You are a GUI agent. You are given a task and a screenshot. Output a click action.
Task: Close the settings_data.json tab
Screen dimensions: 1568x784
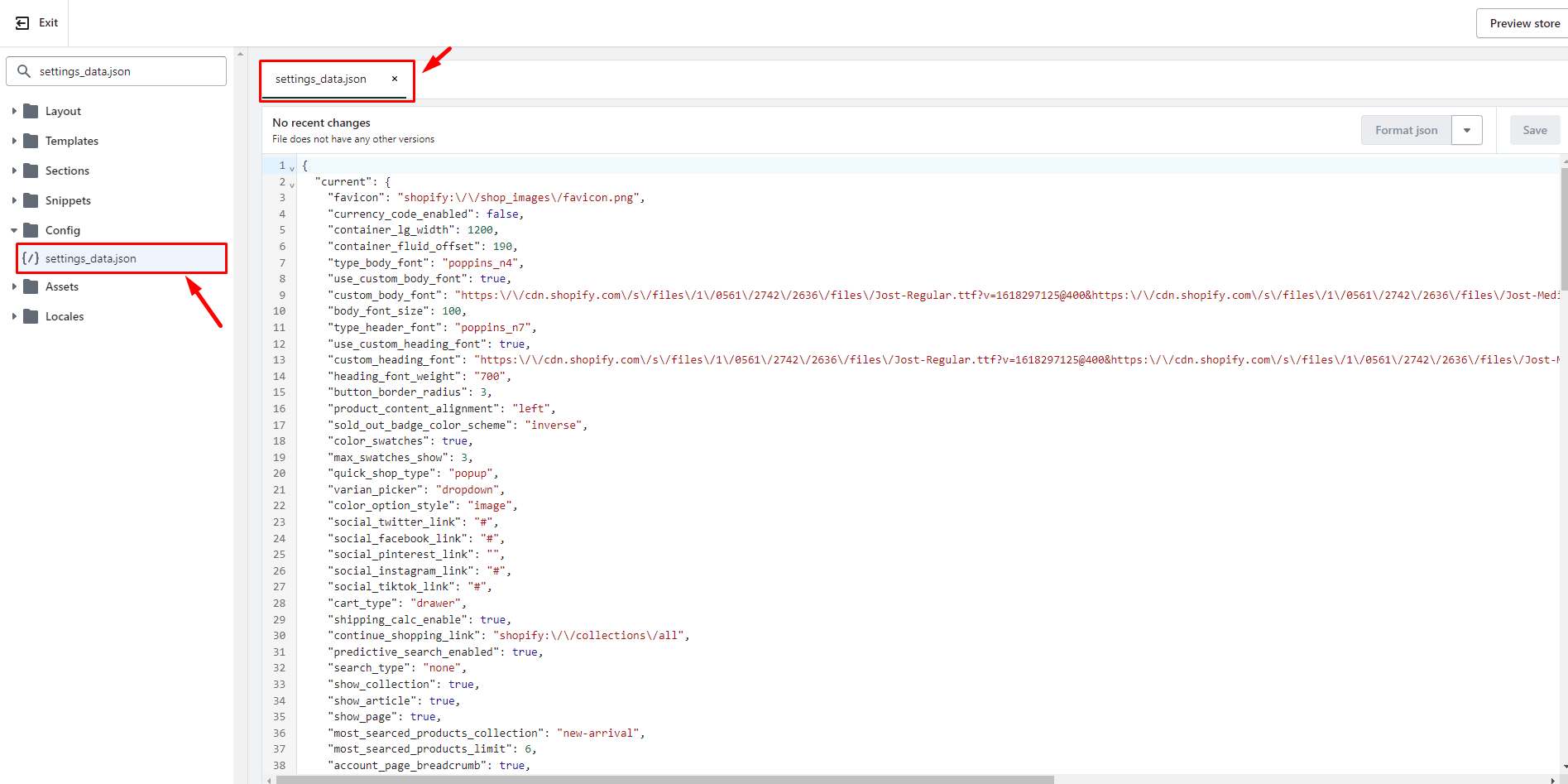click(395, 79)
